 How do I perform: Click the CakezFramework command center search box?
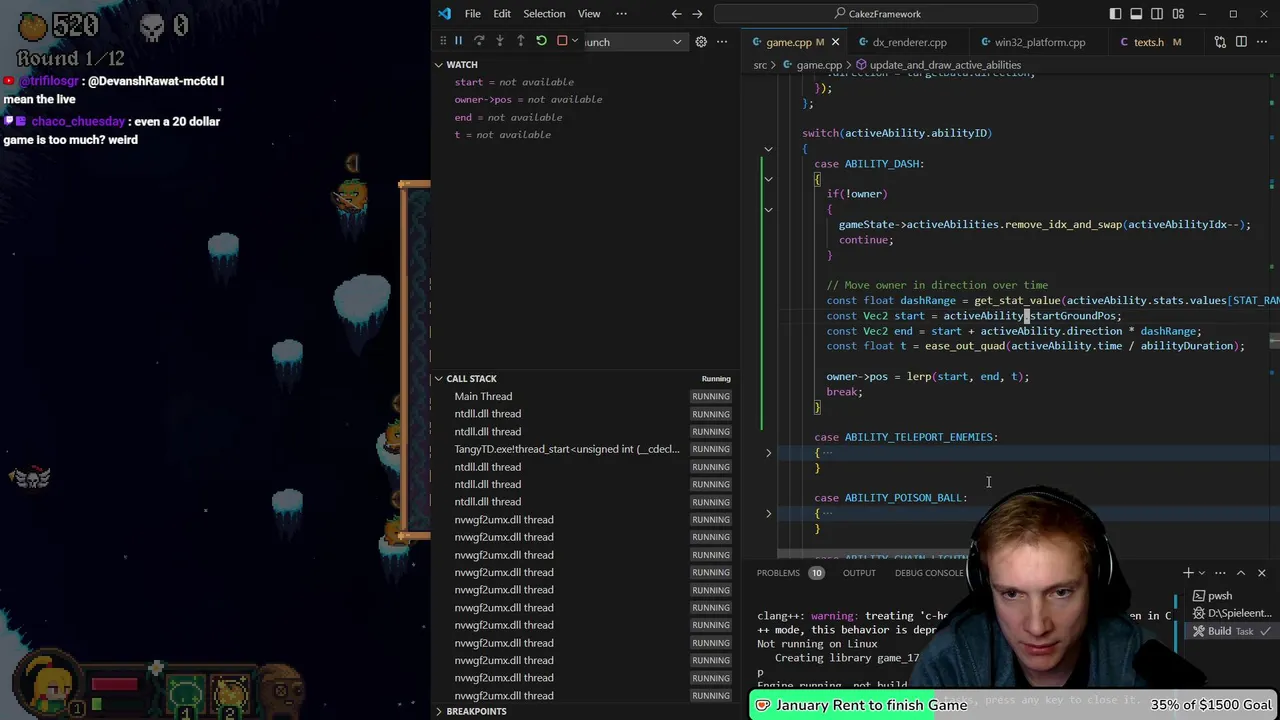(x=876, y=14)
